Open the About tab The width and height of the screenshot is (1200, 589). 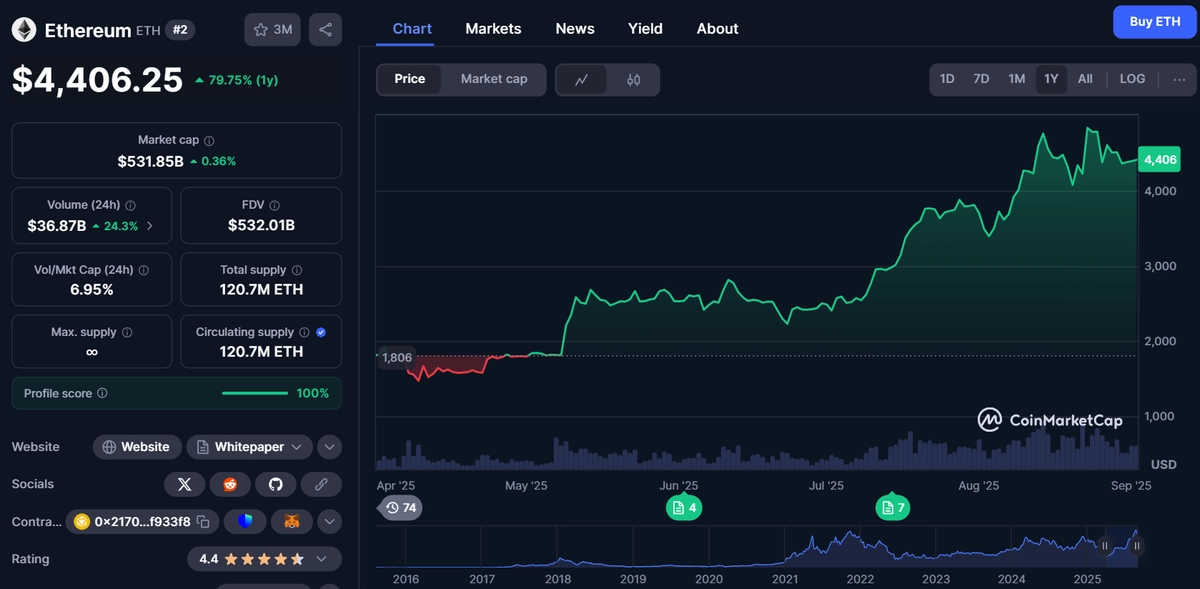717,28
